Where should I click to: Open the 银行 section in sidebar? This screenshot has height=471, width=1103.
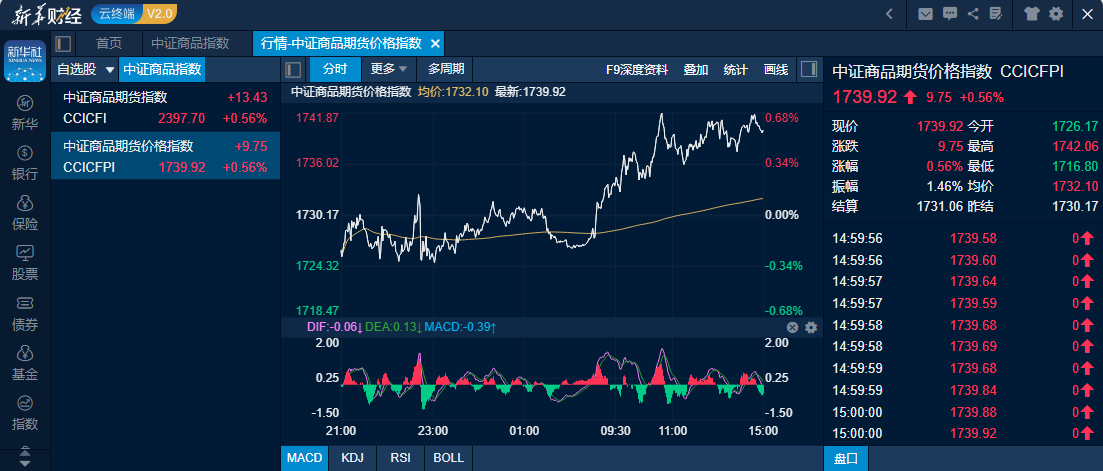click(x=25, y=162)
